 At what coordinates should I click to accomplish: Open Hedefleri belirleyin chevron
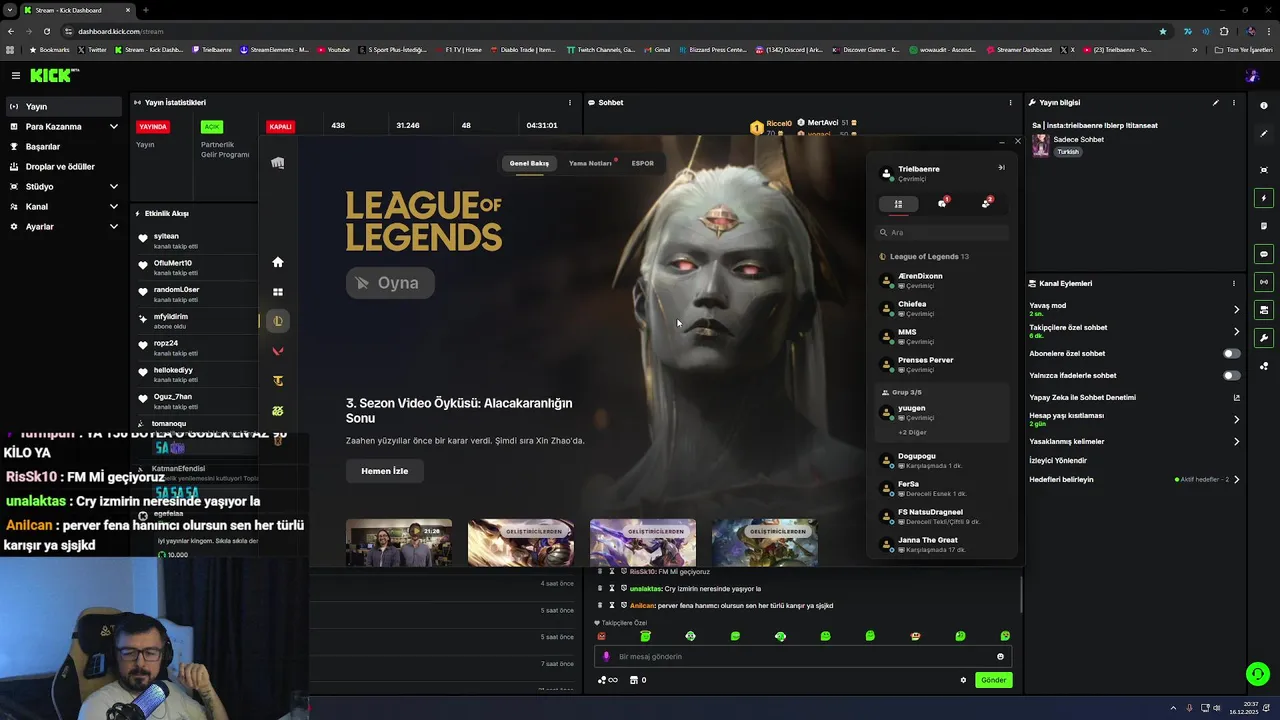pos(1236,479)
